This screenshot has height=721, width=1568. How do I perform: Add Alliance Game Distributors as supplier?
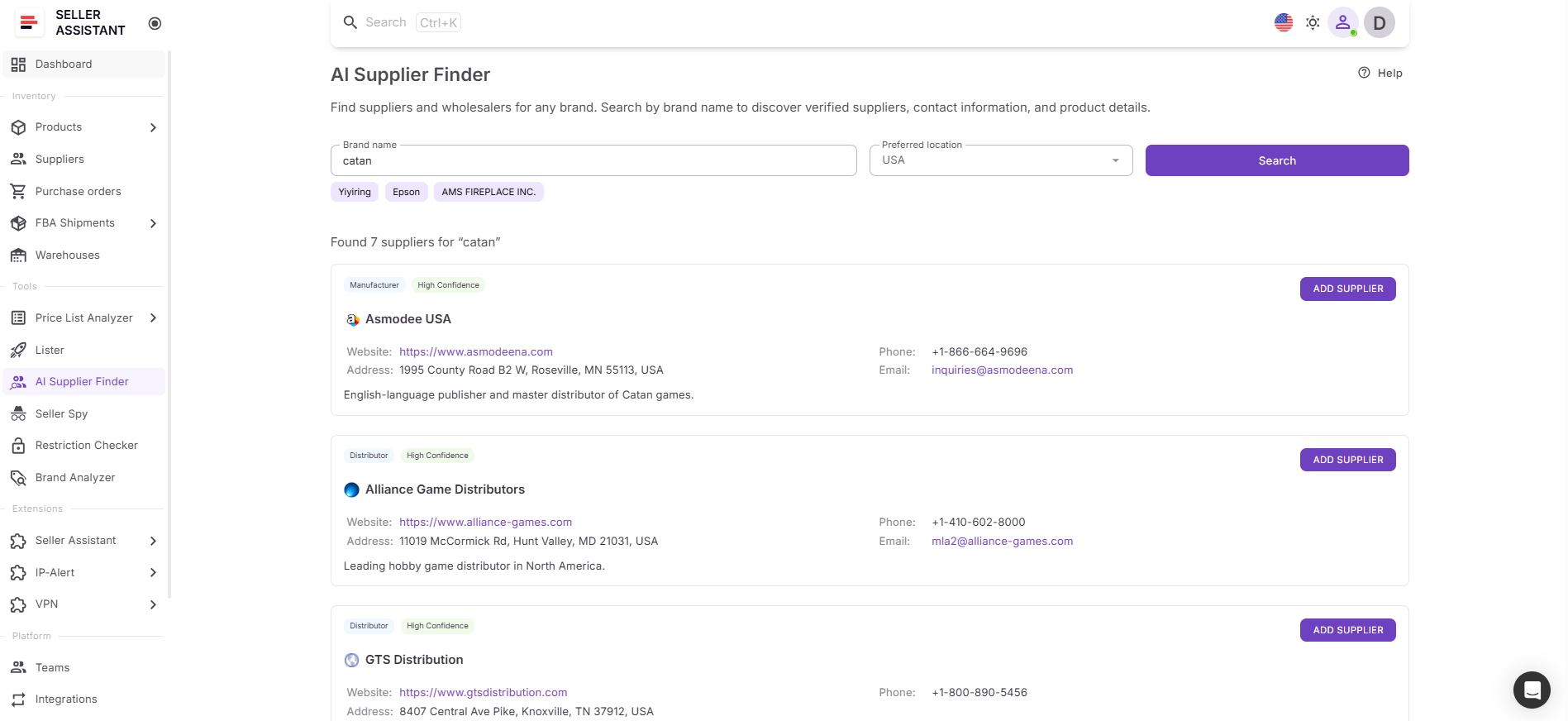[1348, 460]
